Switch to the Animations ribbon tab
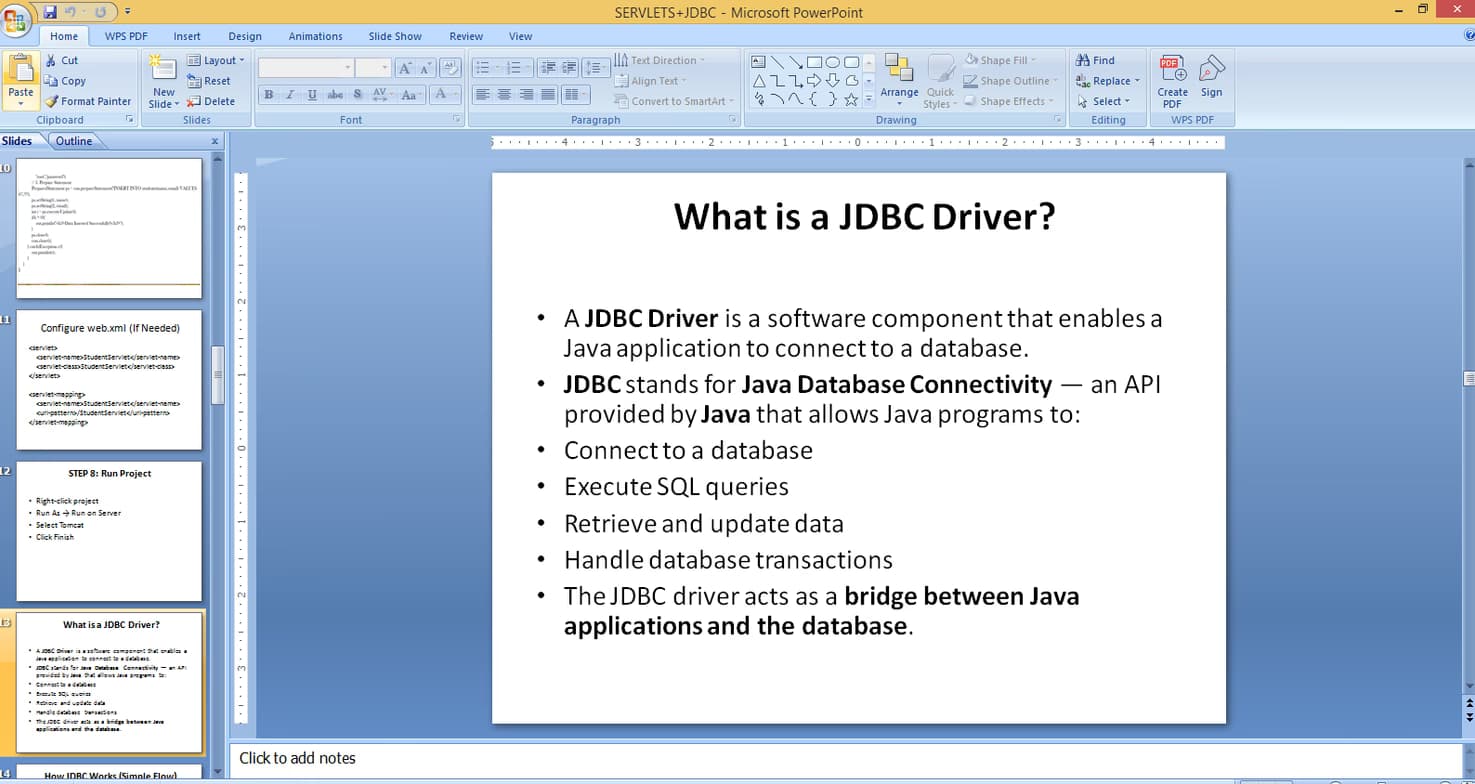The width and height of the screenshot is (1475, 784). tap(315, 36)
